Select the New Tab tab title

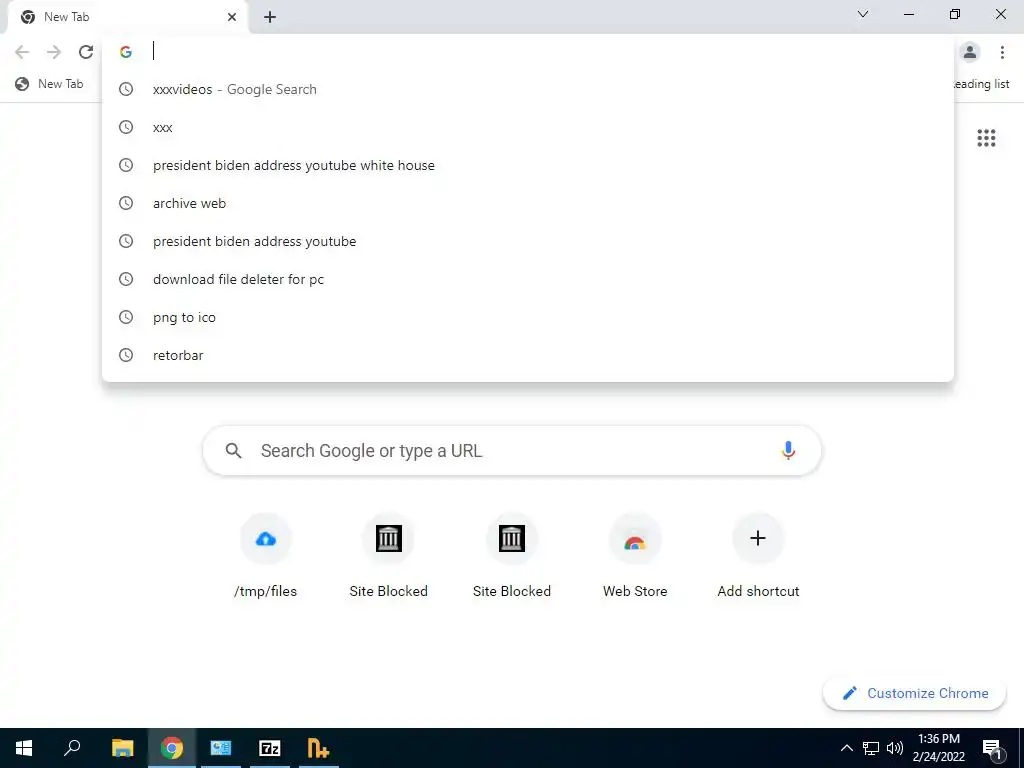tap(67, 17)
